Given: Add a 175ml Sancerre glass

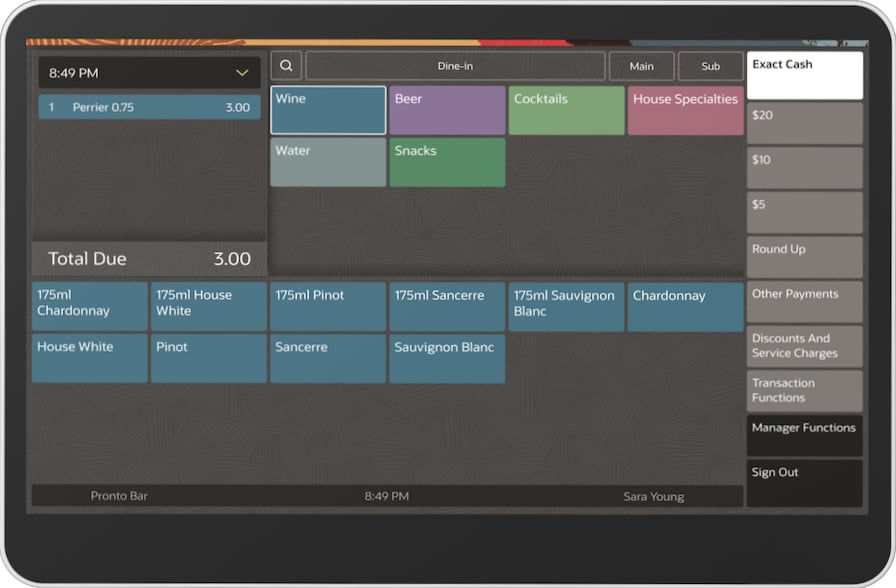Looking at the screenshot, I should 447,307.
